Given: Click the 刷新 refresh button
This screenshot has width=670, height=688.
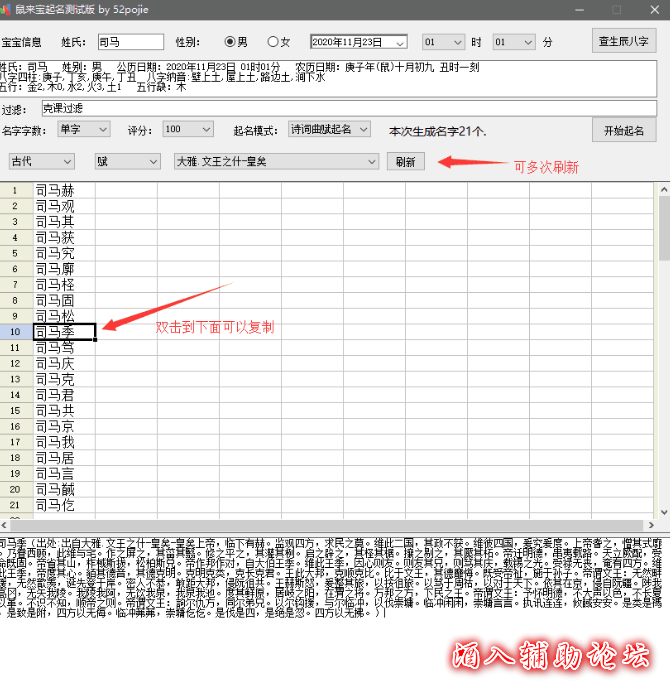Looking at the screenshot, I should tap(406, 161).
